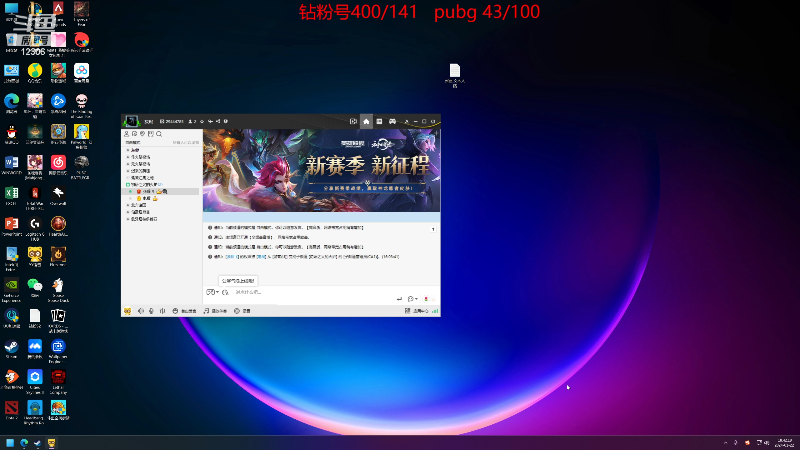Click the YY channel avatar logo in title bar
The width and height of the screenshot is (800, 450).
tap(131, 121)
